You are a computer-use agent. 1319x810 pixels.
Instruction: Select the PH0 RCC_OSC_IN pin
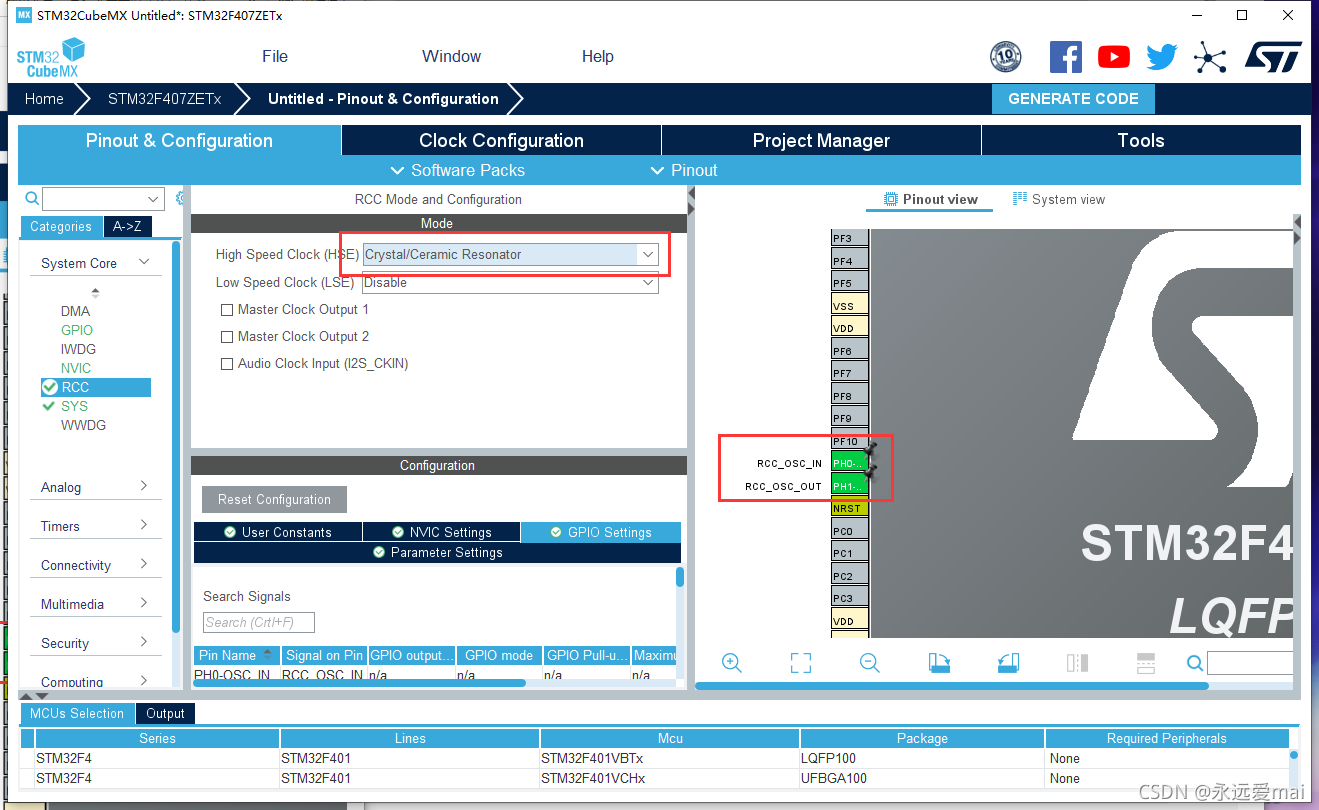pyautogui.click(x=848, y=463)
